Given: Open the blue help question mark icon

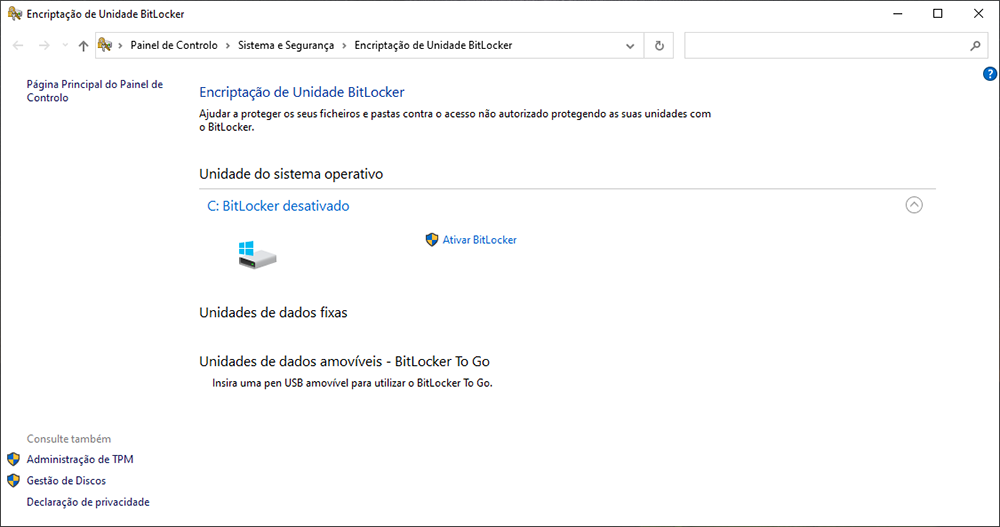Looking at the screenshot, I should point(990,74).
